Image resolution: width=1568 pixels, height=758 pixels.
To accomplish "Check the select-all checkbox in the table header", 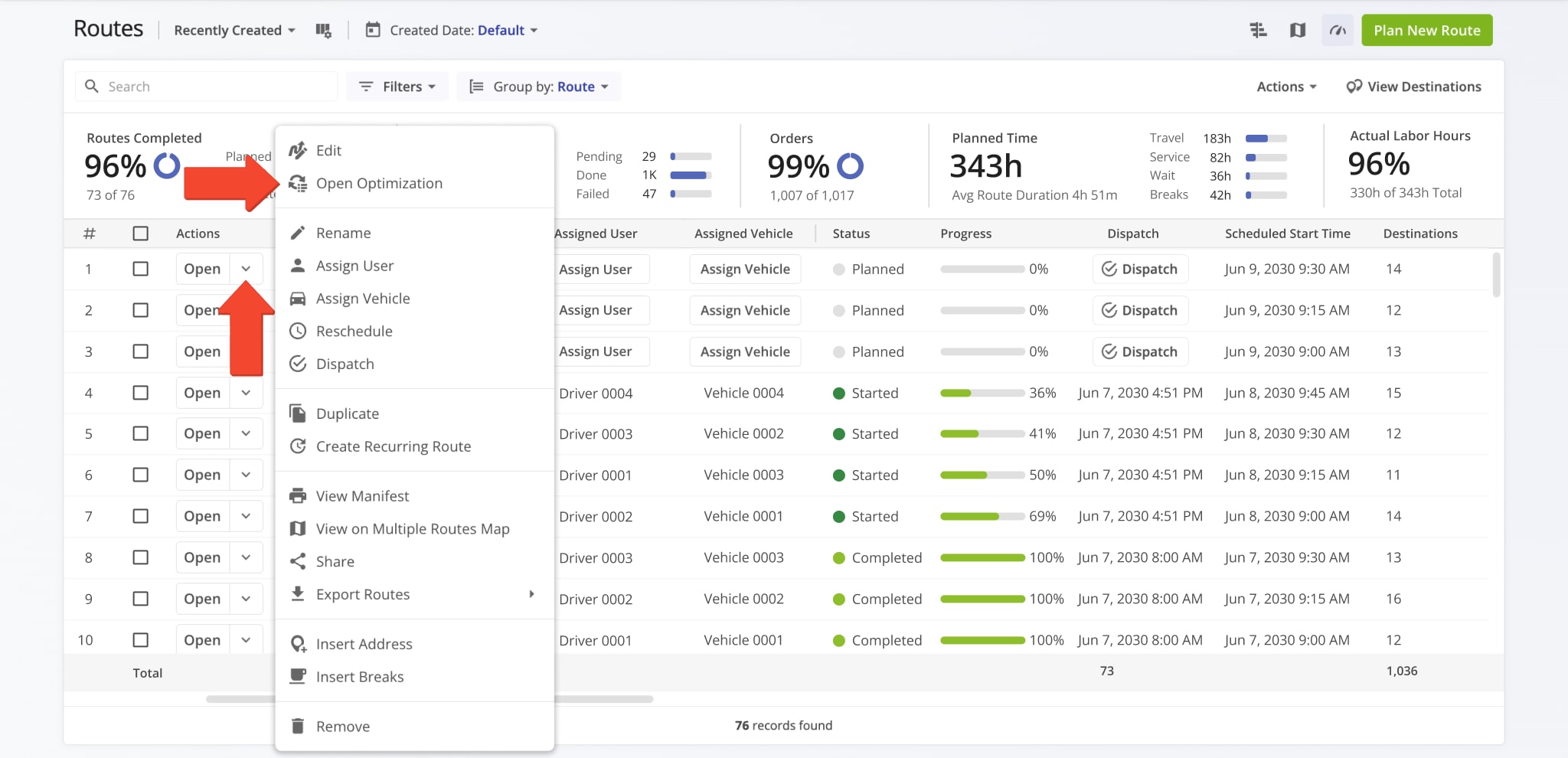I will coord(141,234).
